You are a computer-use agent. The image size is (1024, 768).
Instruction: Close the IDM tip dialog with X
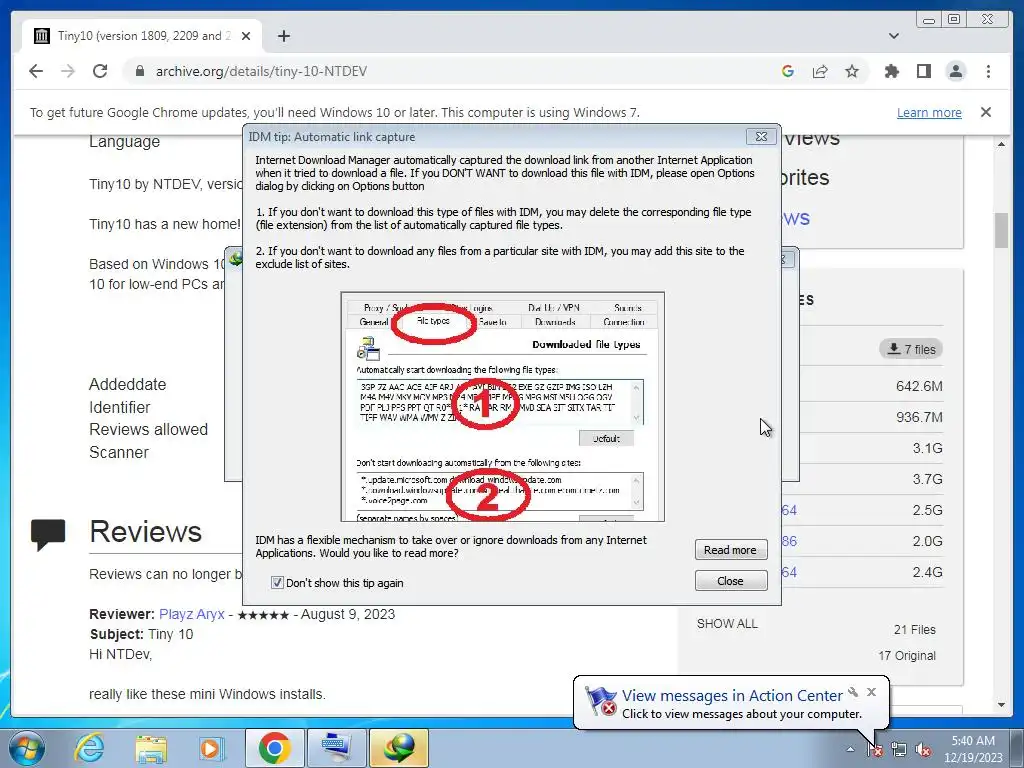tap(761, 136)
